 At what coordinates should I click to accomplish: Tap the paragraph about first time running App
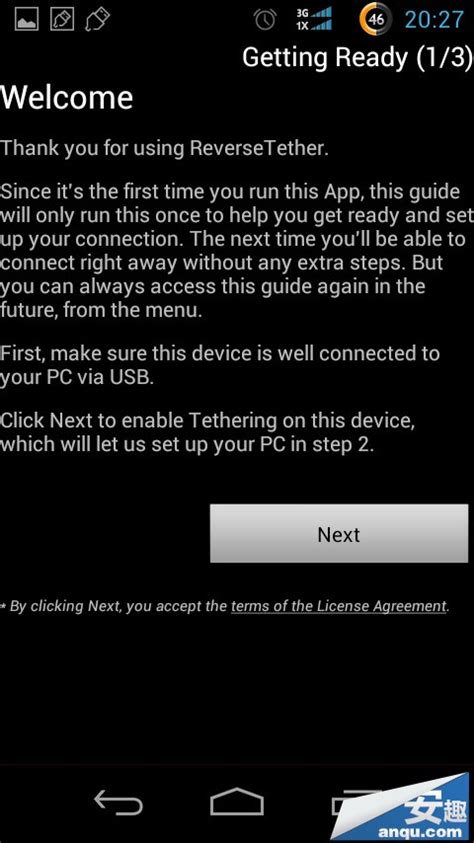tap(237, 251)
